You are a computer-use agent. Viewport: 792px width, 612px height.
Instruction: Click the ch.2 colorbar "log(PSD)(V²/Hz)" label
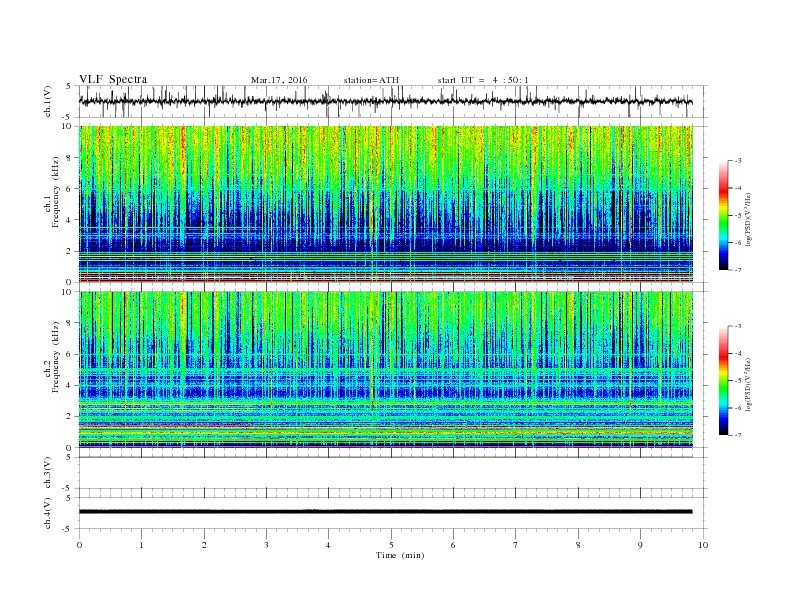[x=749, y=384]
